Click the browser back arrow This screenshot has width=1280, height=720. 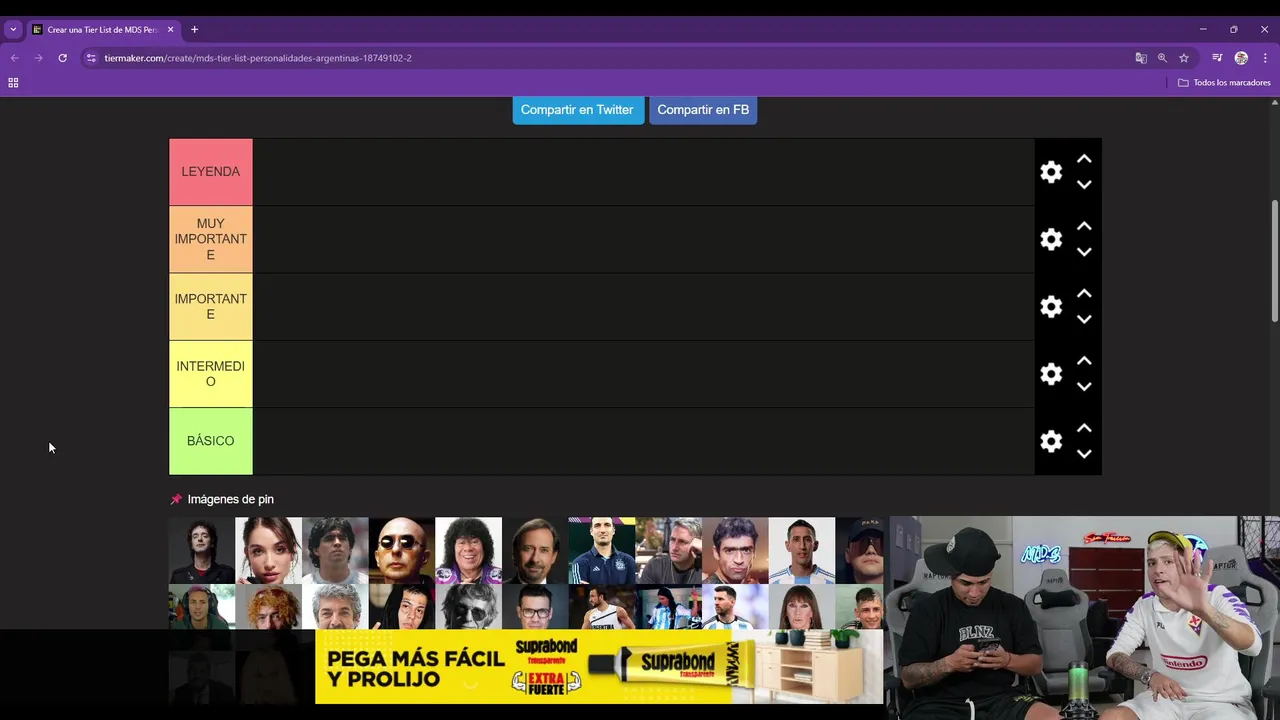(14, 58)
